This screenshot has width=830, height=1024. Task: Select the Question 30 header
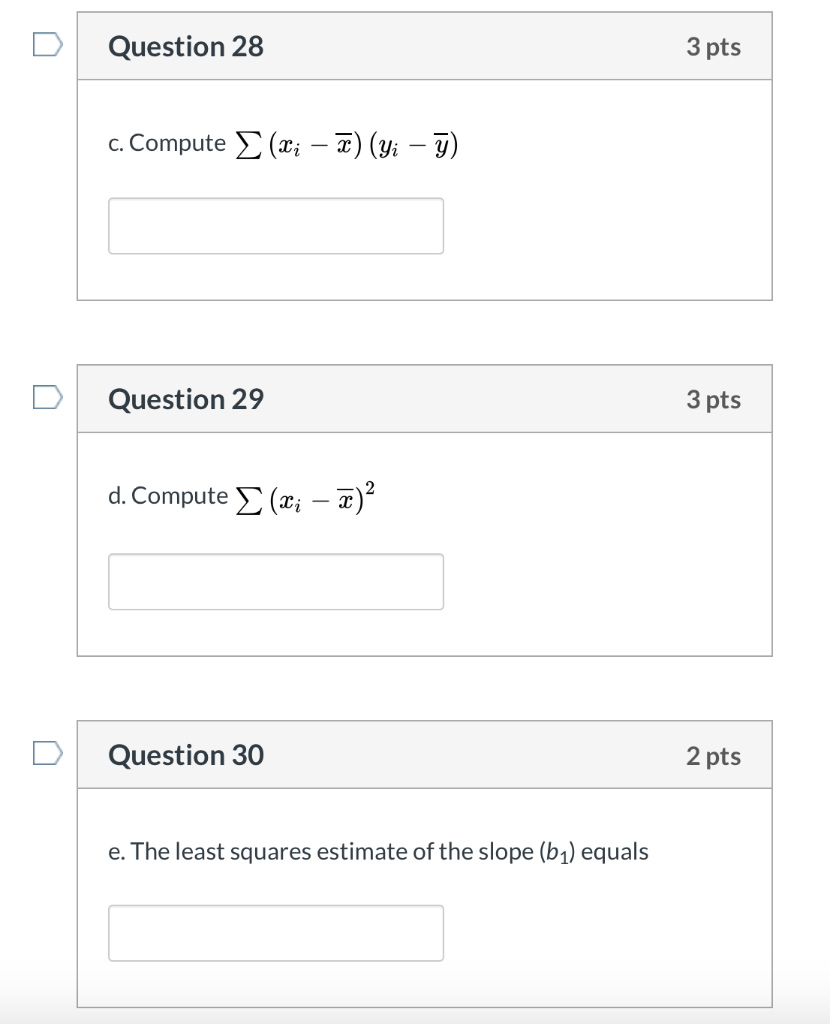pos(185,755)
